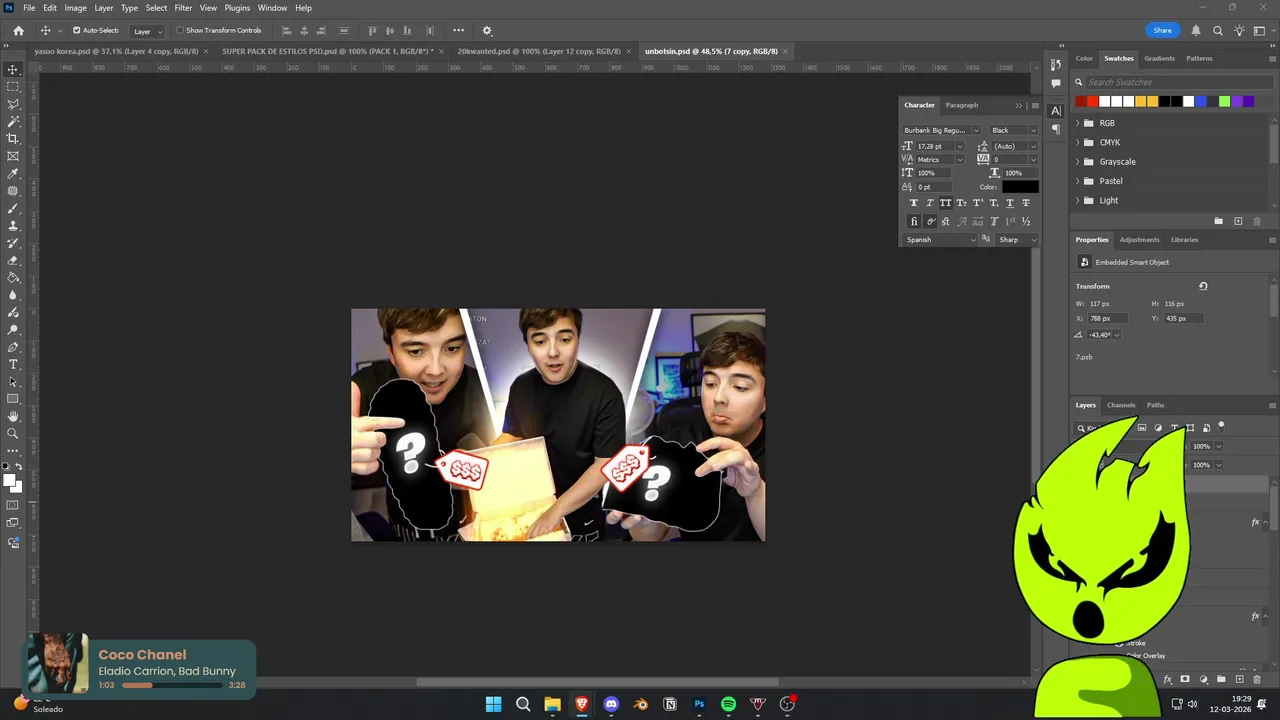Select the Eyedropper tool
This screenshot has height=720, width=1280.
(x=13, y=174)
